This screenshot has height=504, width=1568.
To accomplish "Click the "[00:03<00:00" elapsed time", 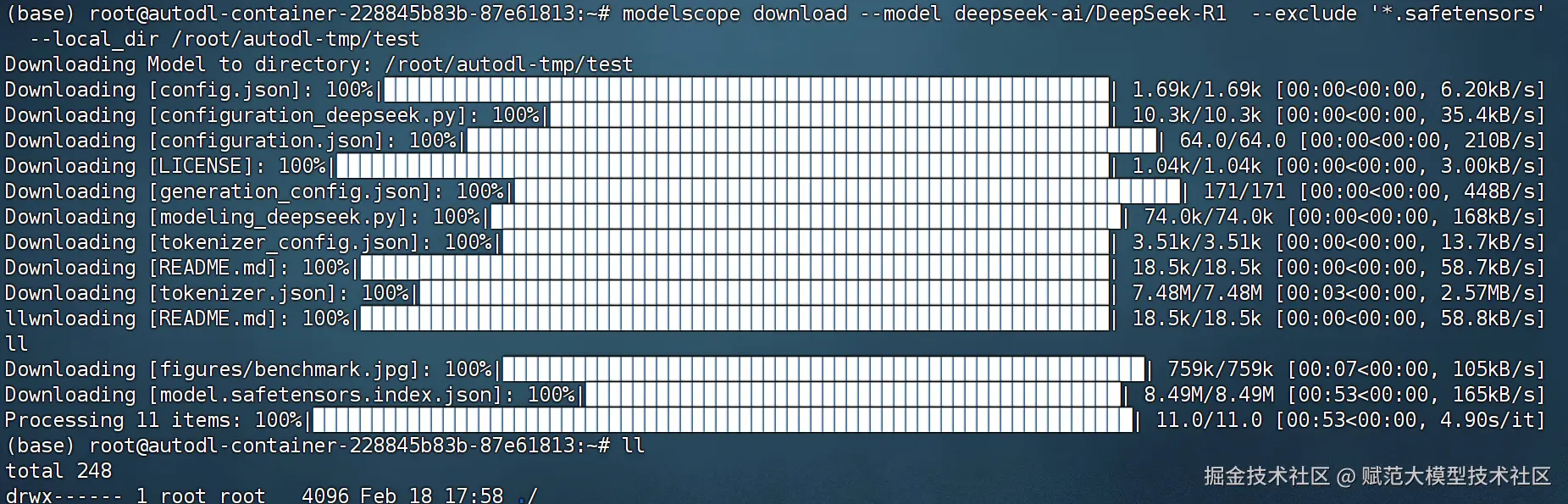I will click(1345, 293).
